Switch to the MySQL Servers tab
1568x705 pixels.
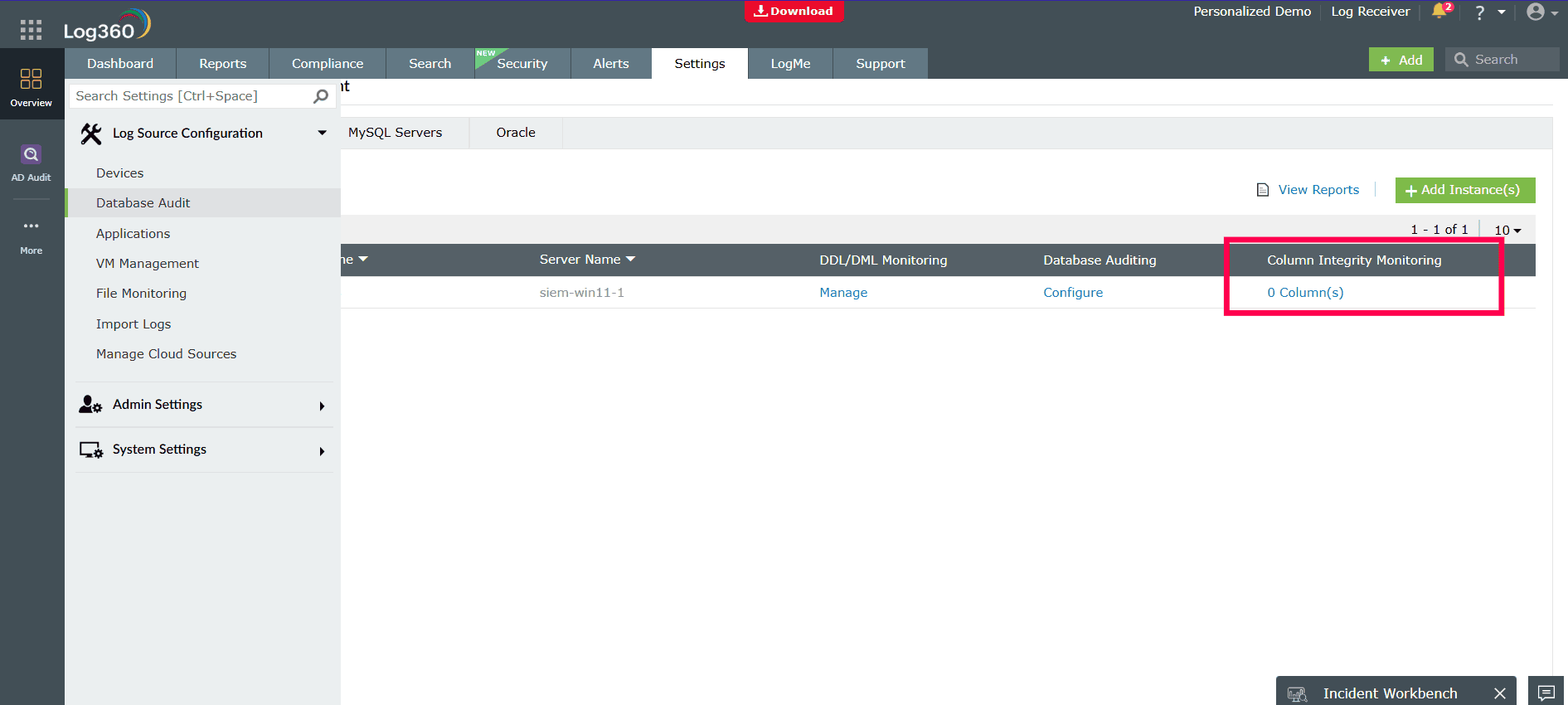396,133
